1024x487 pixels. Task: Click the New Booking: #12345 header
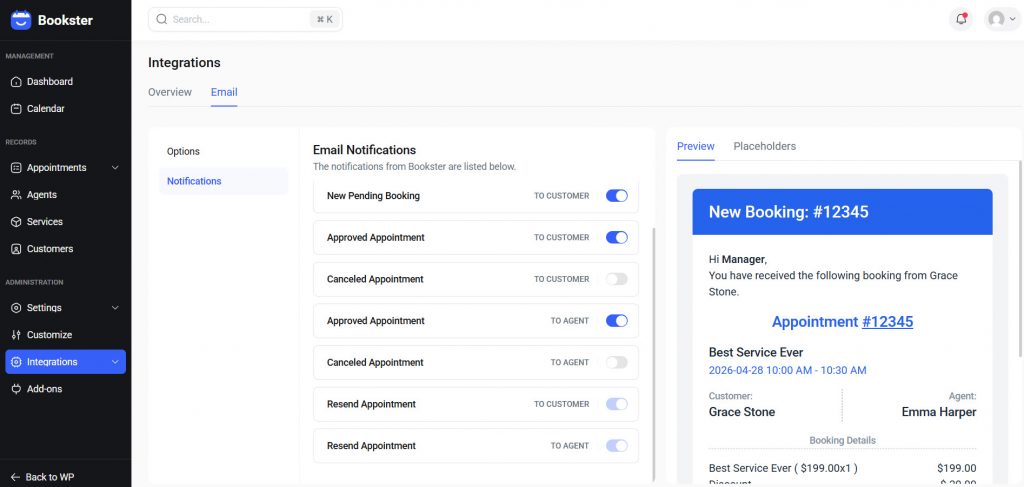coord(842,212)
